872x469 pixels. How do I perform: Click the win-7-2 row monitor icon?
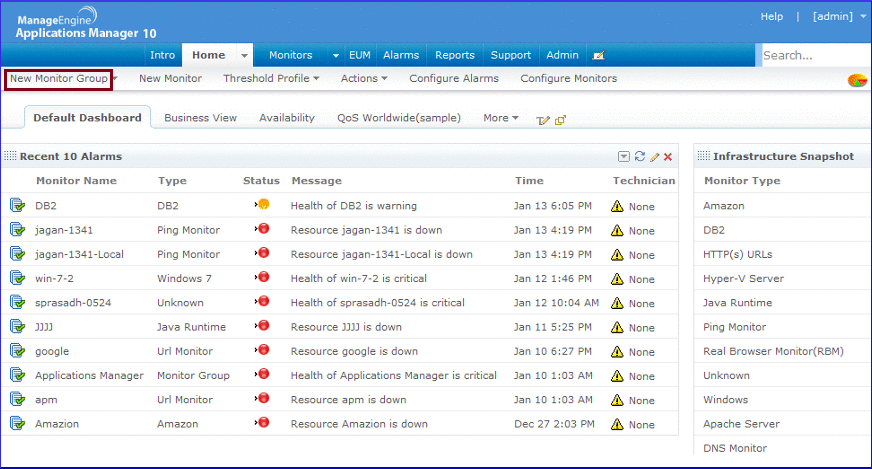[17, 278]
